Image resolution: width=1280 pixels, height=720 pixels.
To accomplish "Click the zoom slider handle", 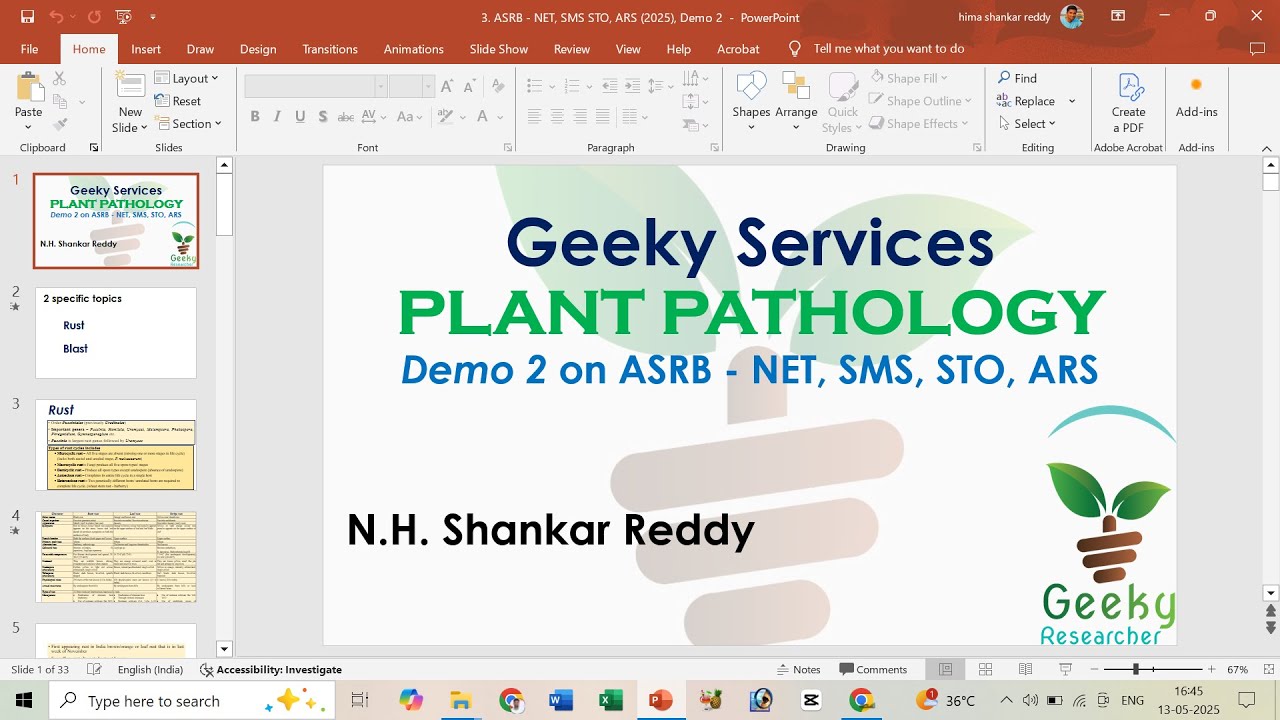I will click(x=1135, y=670).
